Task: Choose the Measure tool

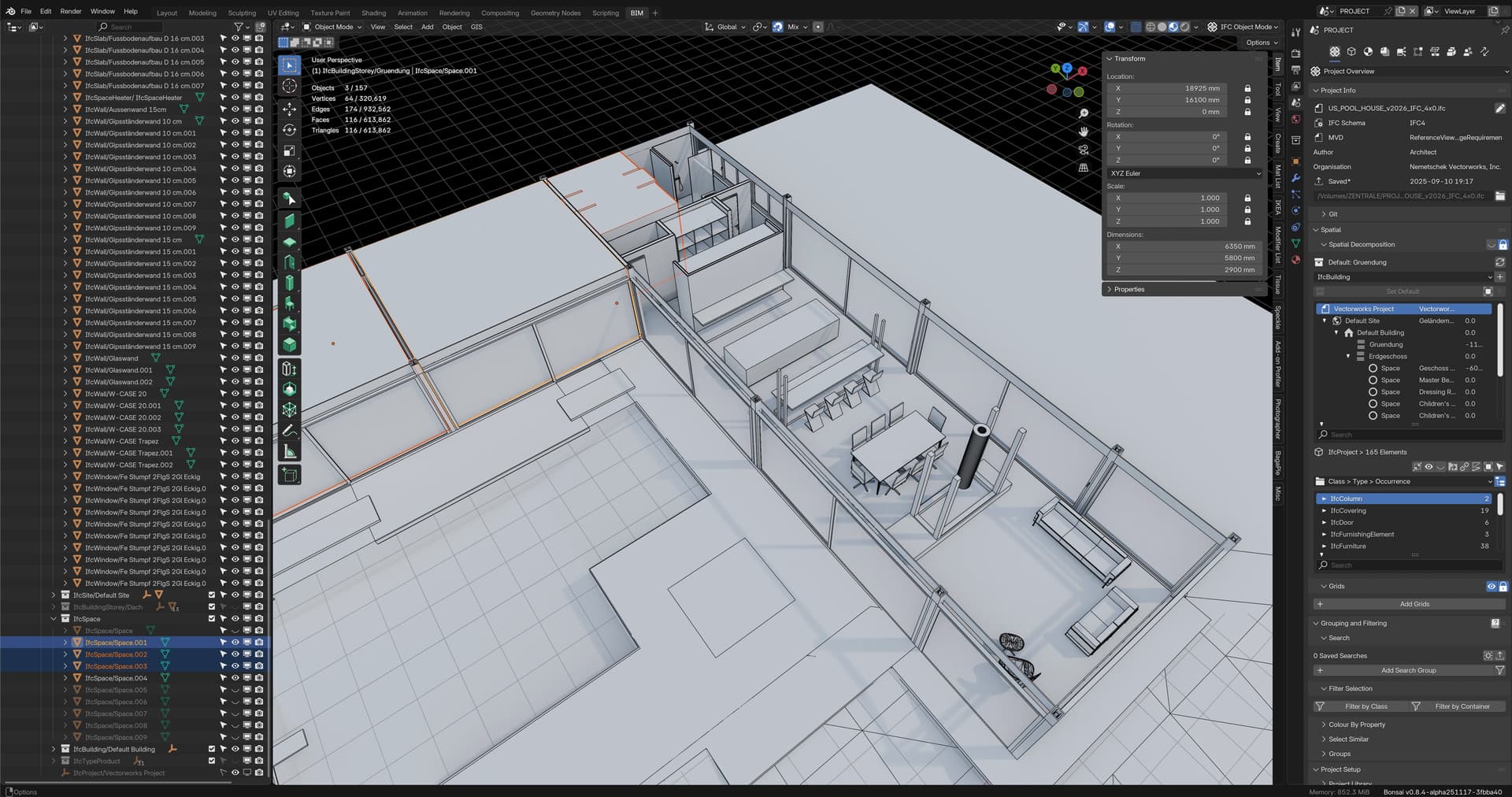Action: click(x=290, y=451)
